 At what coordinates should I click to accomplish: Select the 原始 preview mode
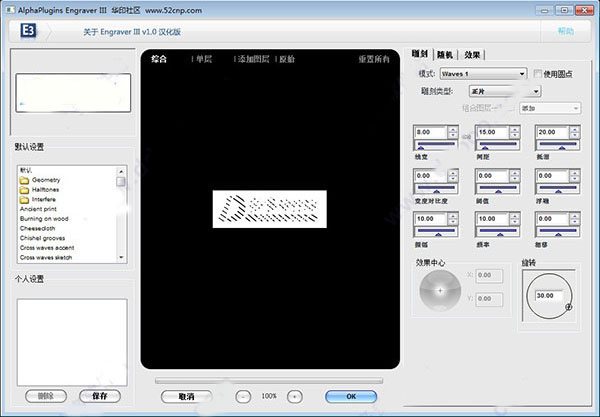click(287, 59)
